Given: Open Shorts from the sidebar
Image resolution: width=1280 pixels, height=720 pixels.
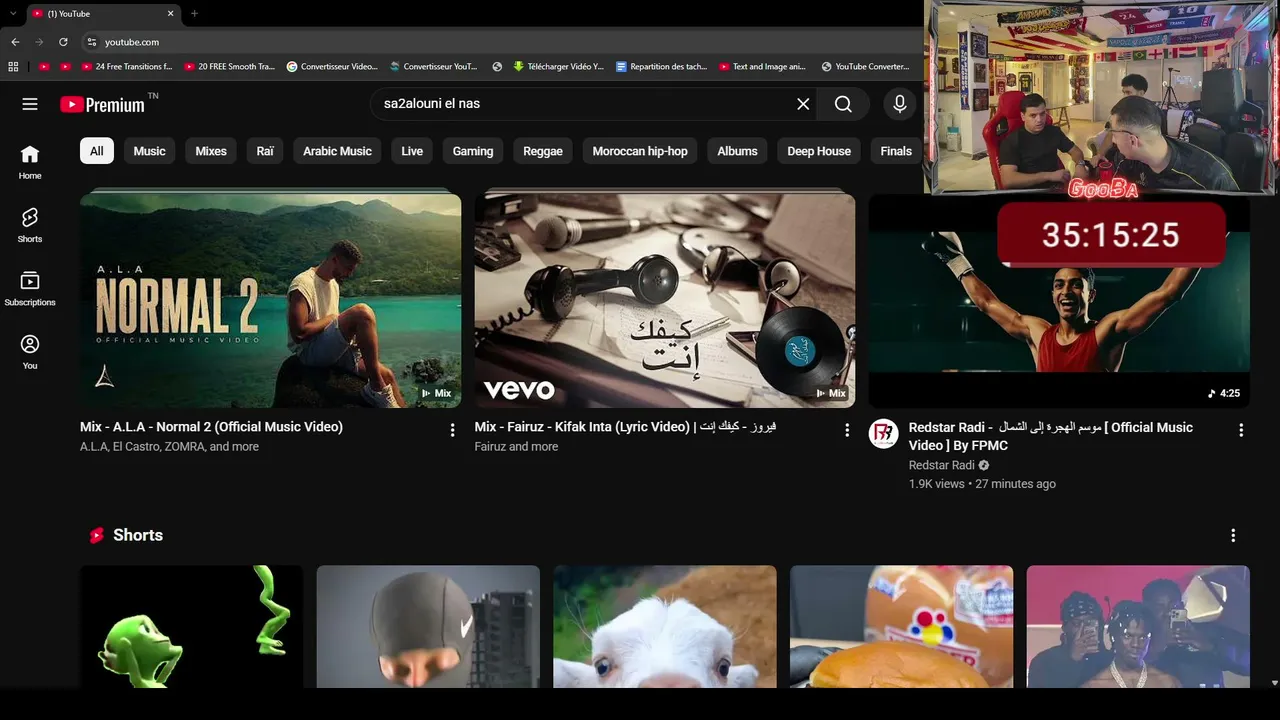Looking at the screenshot, I should click(x=30, y=225).
